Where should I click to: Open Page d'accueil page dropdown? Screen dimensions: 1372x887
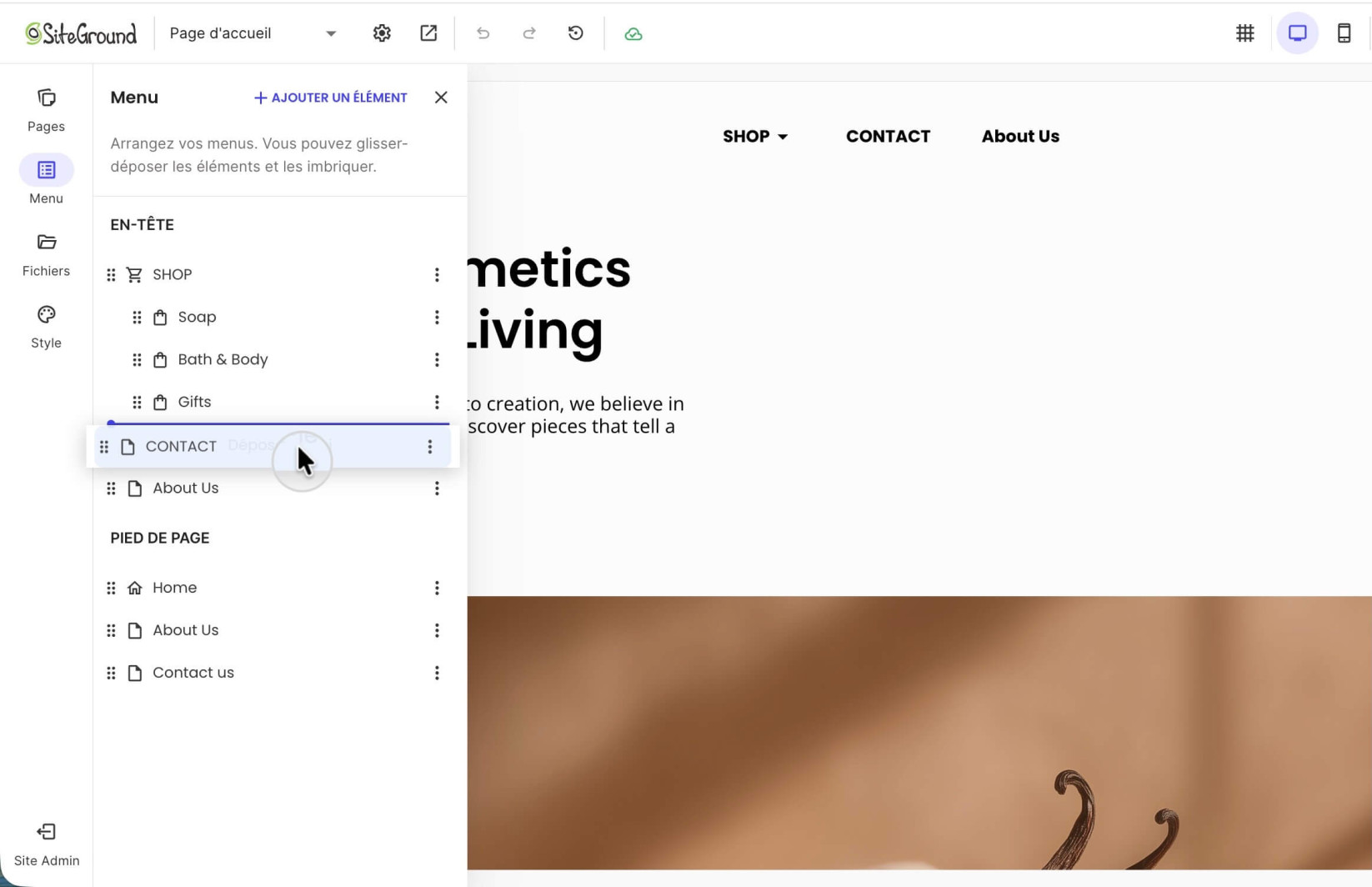(253, 33)
